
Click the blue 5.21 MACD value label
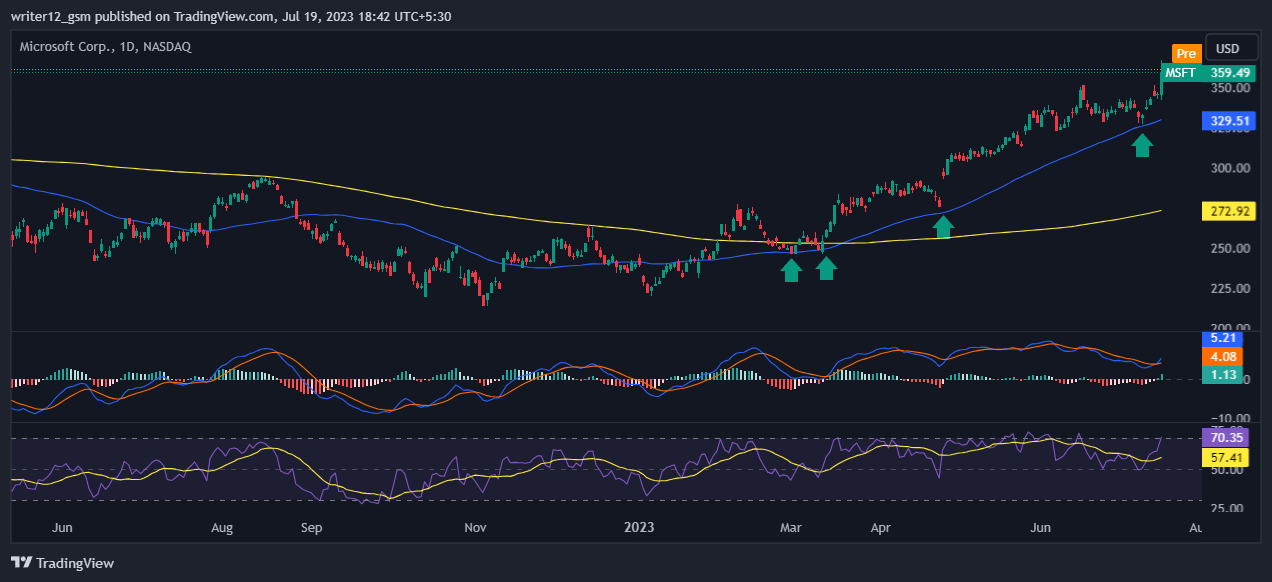tap(1224, 339)
